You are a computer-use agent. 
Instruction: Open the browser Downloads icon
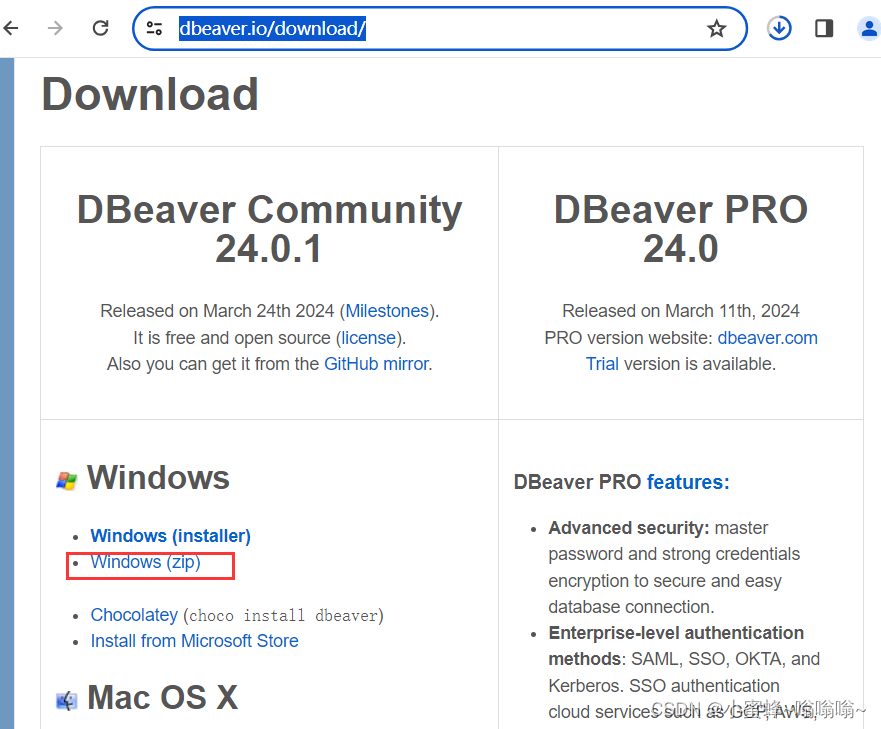[778, 28]
